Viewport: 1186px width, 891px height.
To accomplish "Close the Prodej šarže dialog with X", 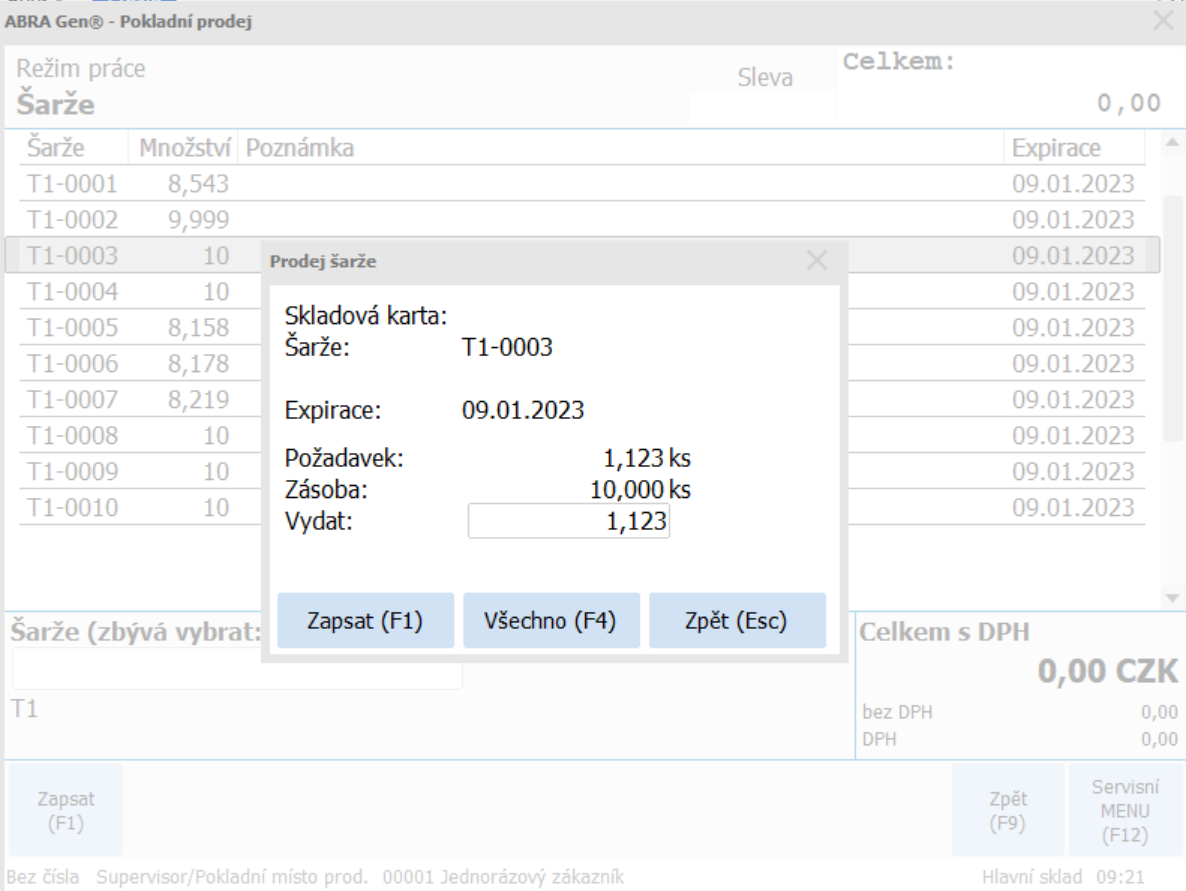I will click(x=817, y=262).
